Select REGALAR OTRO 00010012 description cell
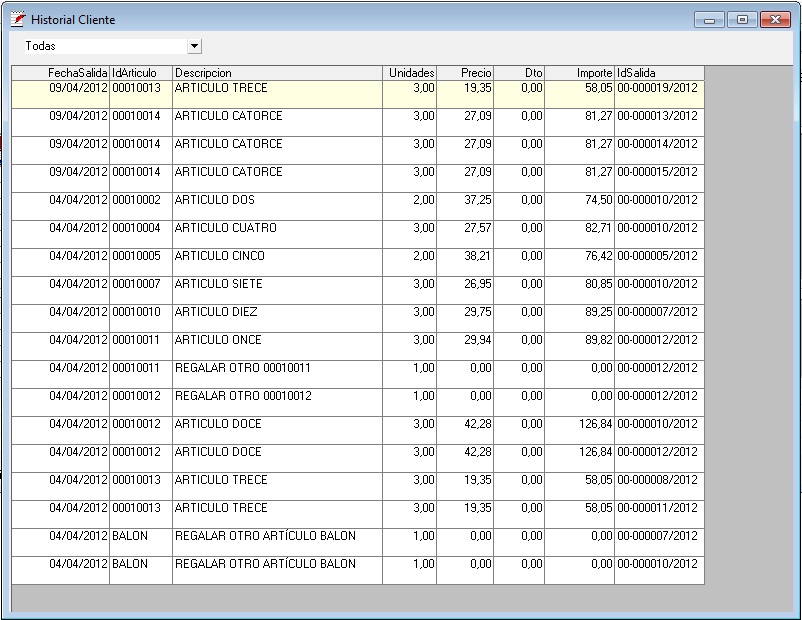The image size is (802, 620). click(x=277, y=402)
